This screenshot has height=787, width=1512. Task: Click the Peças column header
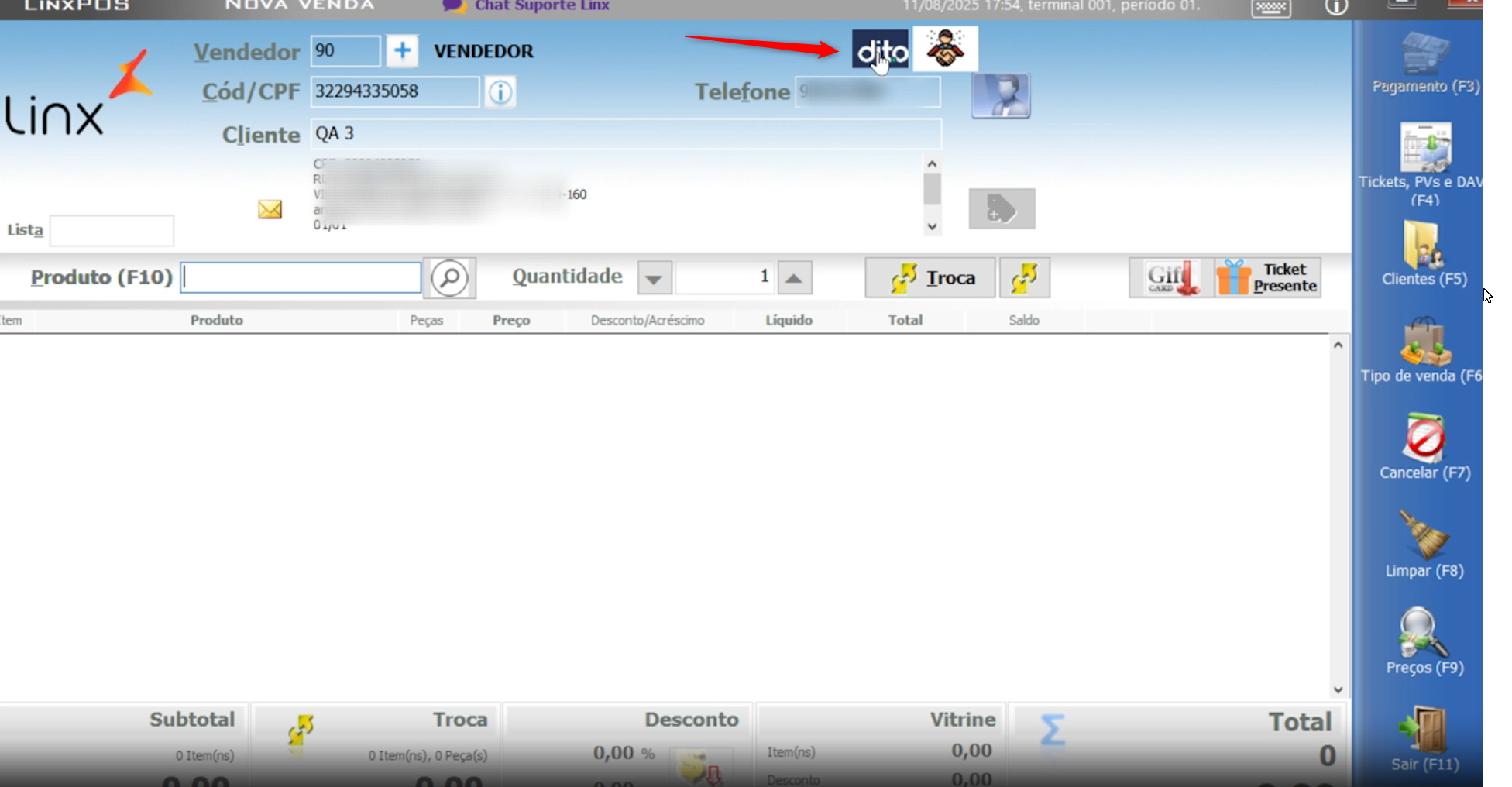click(427, 320)
